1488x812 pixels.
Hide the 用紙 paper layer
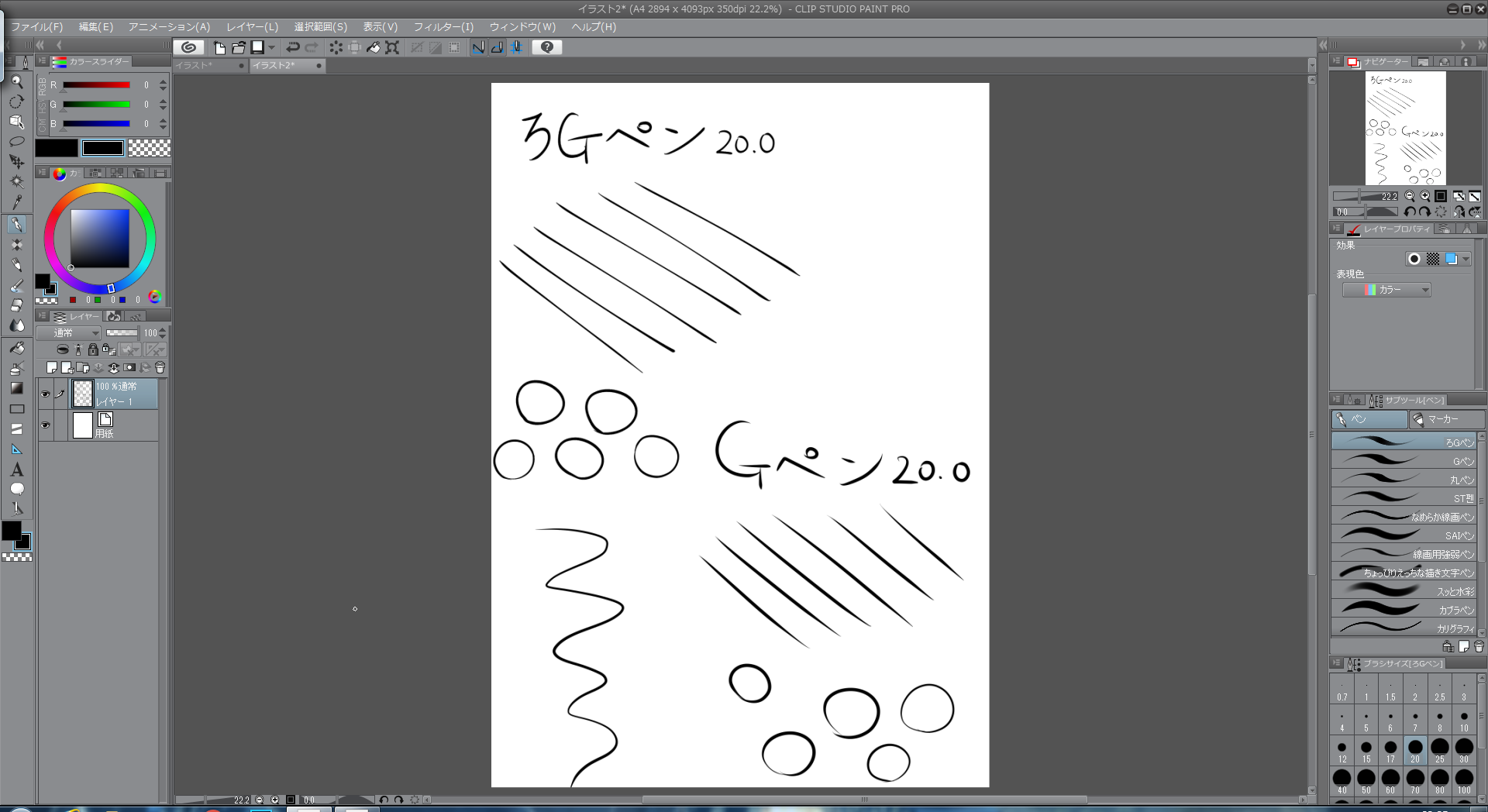pos(45,425)
